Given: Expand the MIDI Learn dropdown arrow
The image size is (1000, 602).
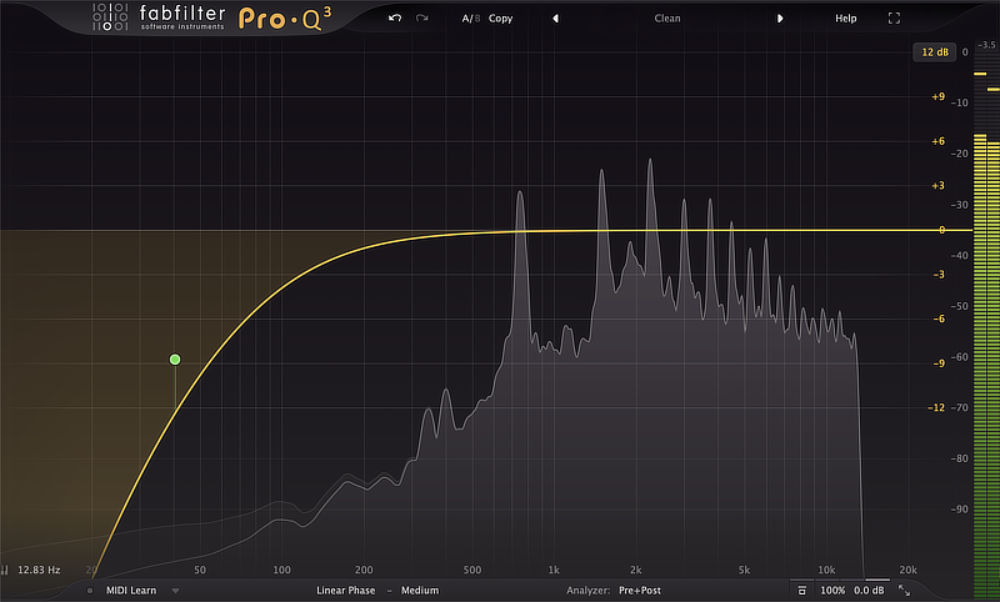Looking at the screenshot, I should (175, 591).
